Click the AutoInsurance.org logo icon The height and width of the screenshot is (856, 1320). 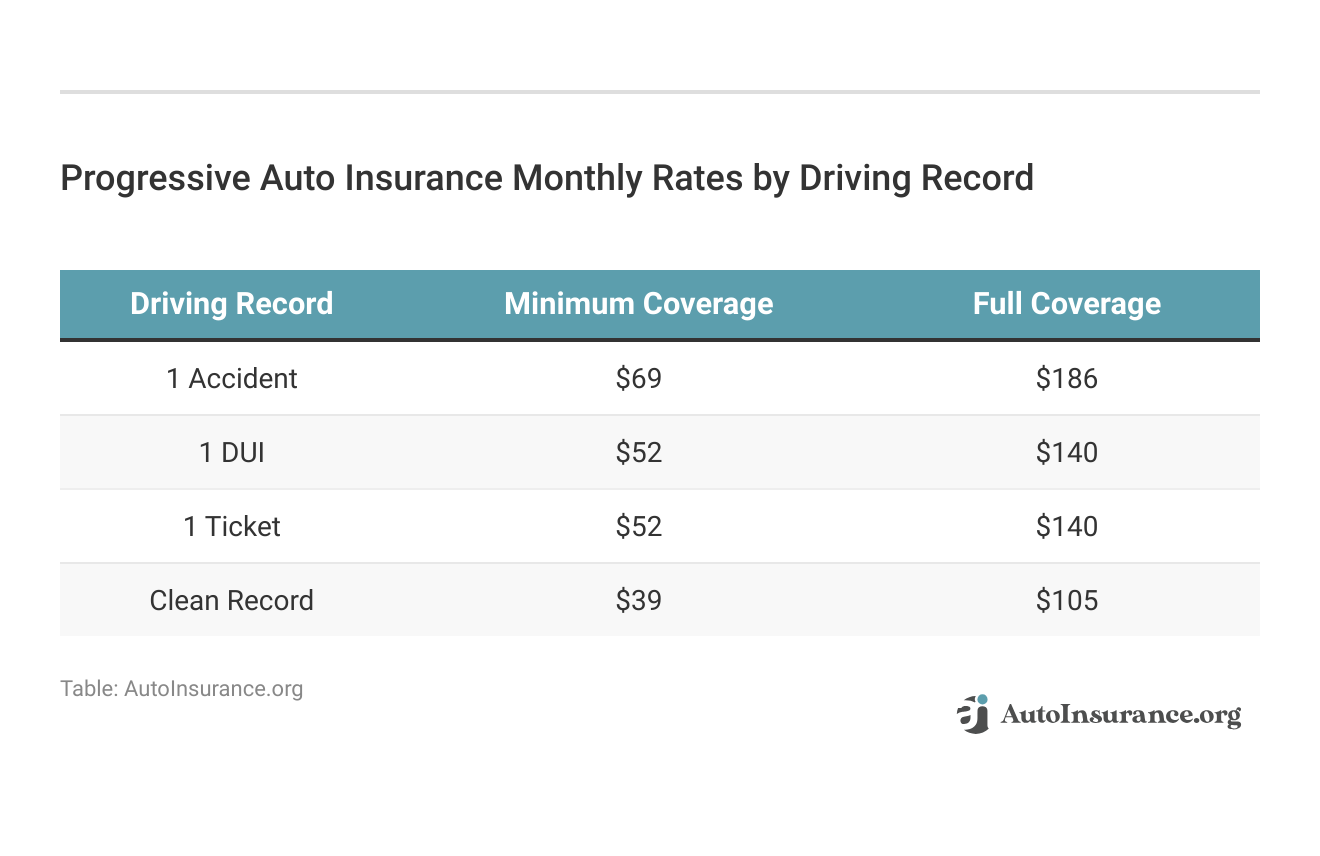click(x=972, y=714)
